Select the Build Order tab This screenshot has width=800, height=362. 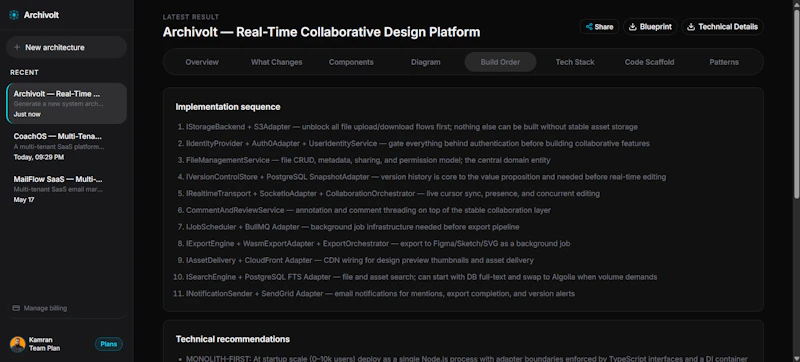coord(501,62)
